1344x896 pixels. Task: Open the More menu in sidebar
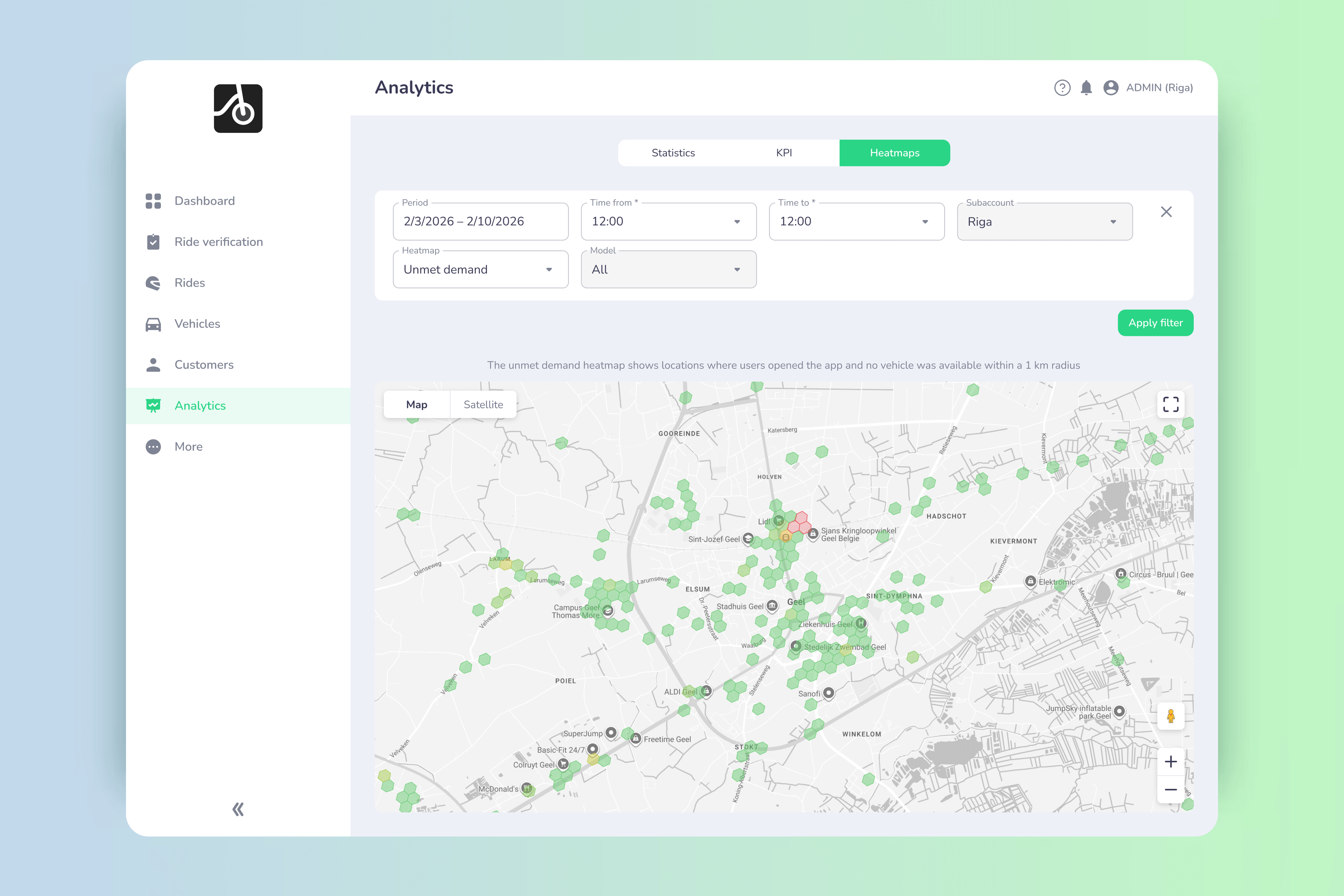tap(188, 446)
